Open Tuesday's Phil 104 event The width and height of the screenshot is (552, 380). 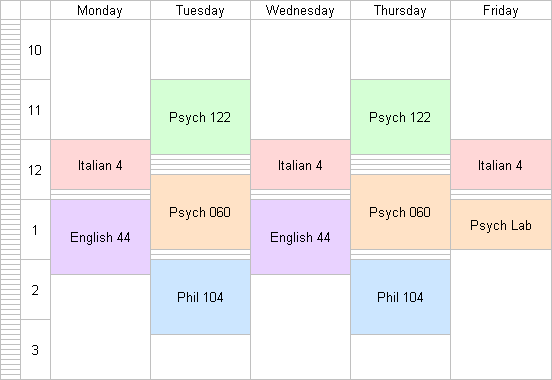(x=200, y=297)
